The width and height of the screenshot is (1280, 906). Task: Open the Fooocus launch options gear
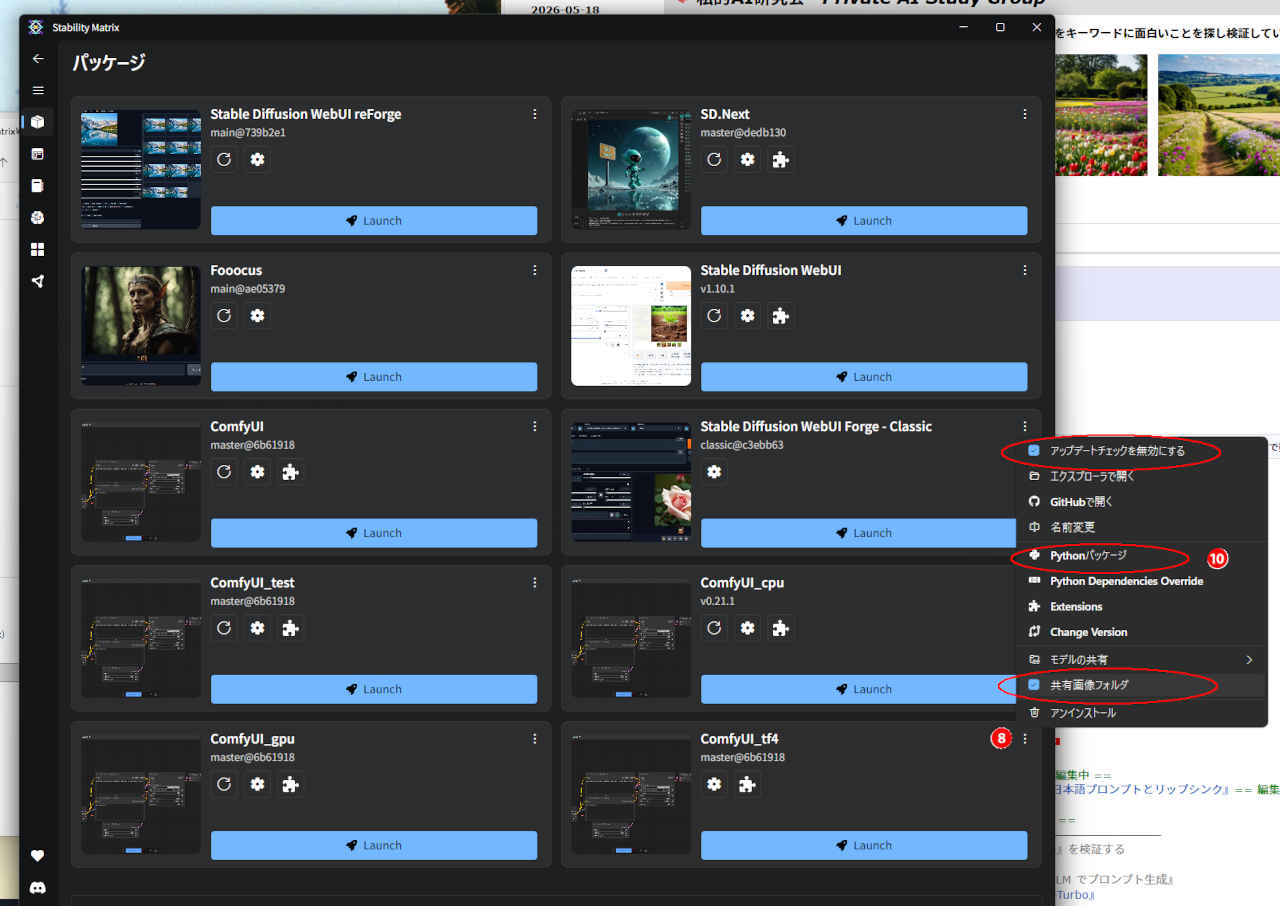click(258, 315)
